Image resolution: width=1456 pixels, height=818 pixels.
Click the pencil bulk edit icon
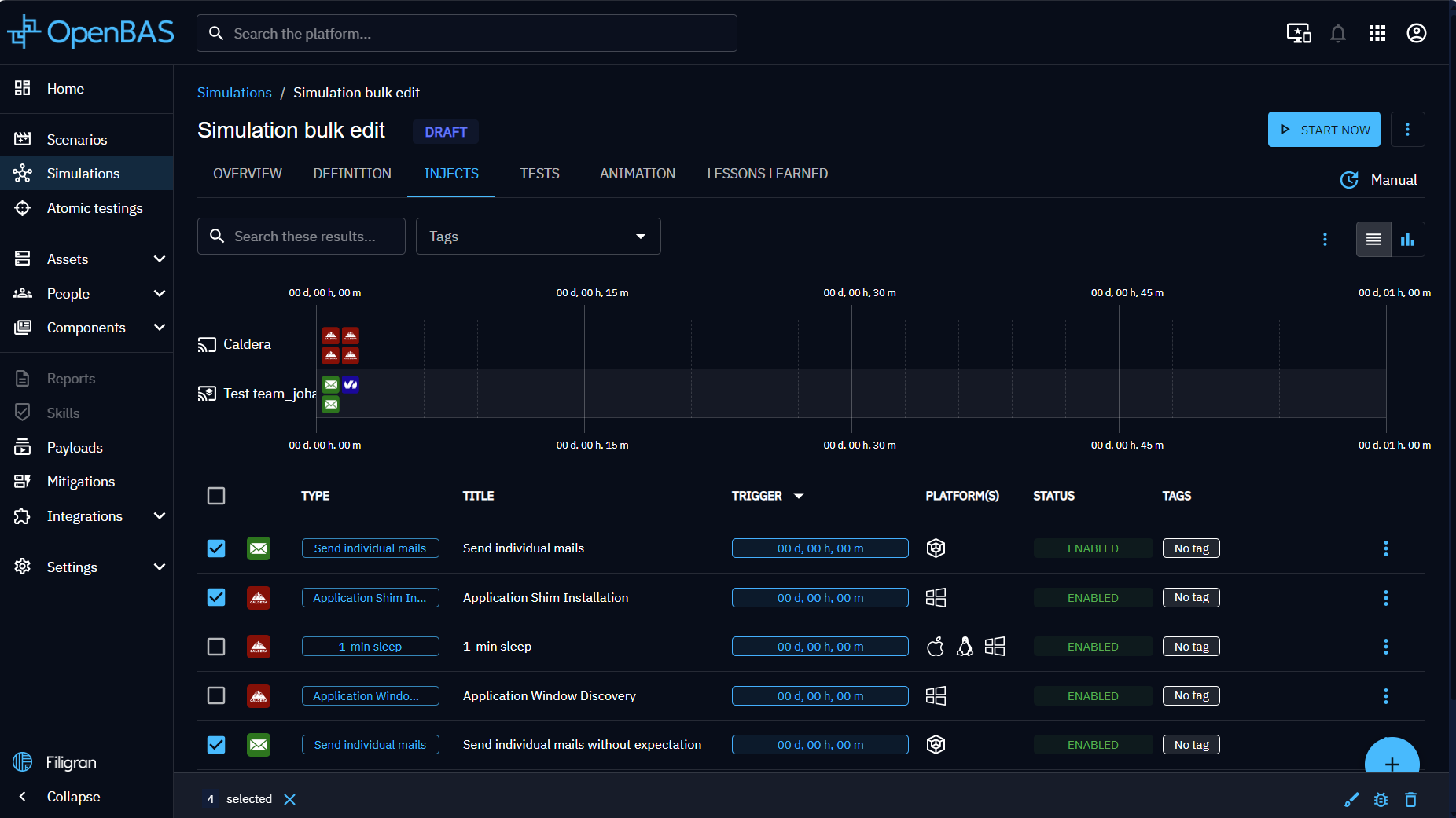(x=1351, y=799)
